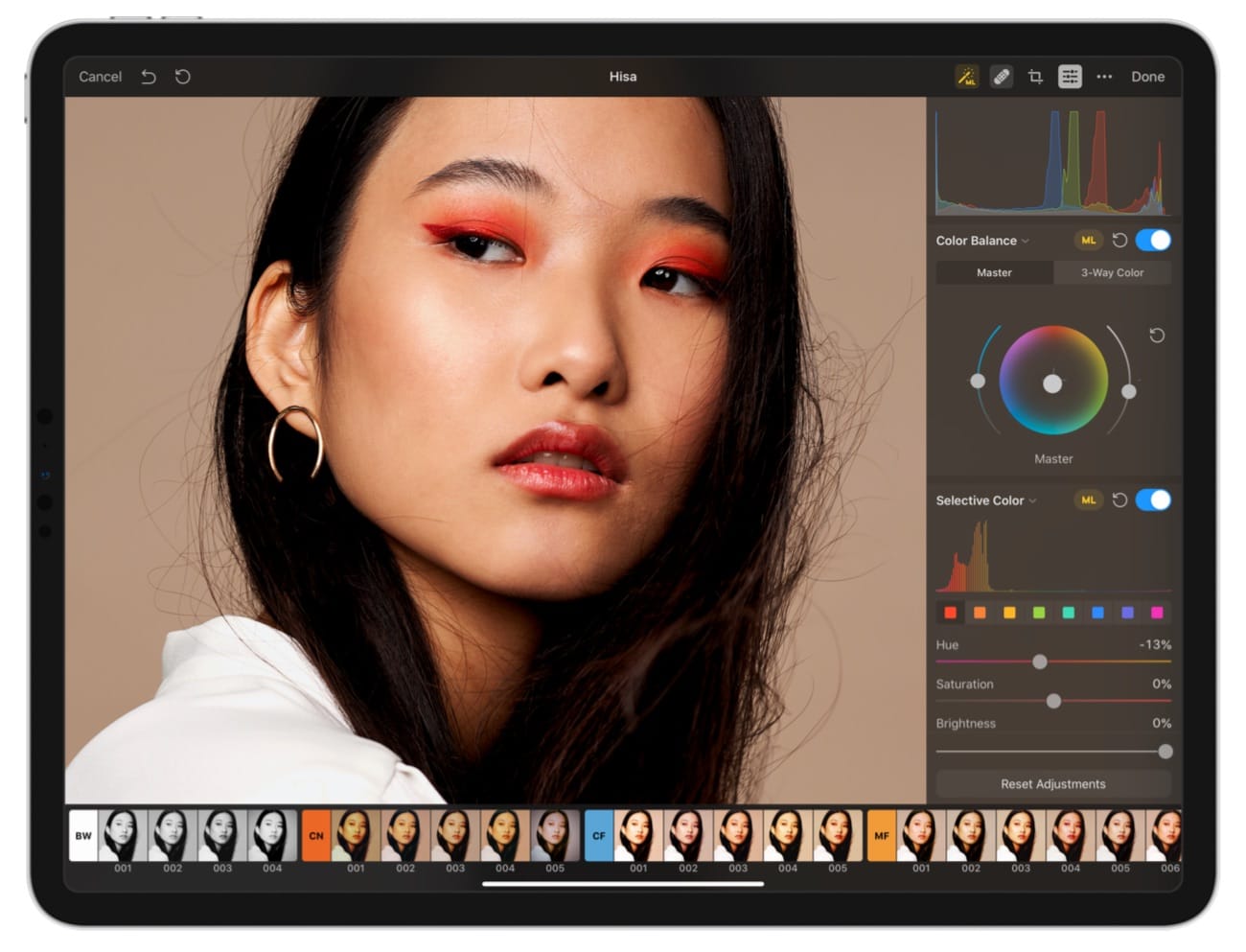1246x952 pixels.
Task: Apply CN preset 002
Action: [x=405, y=836]
